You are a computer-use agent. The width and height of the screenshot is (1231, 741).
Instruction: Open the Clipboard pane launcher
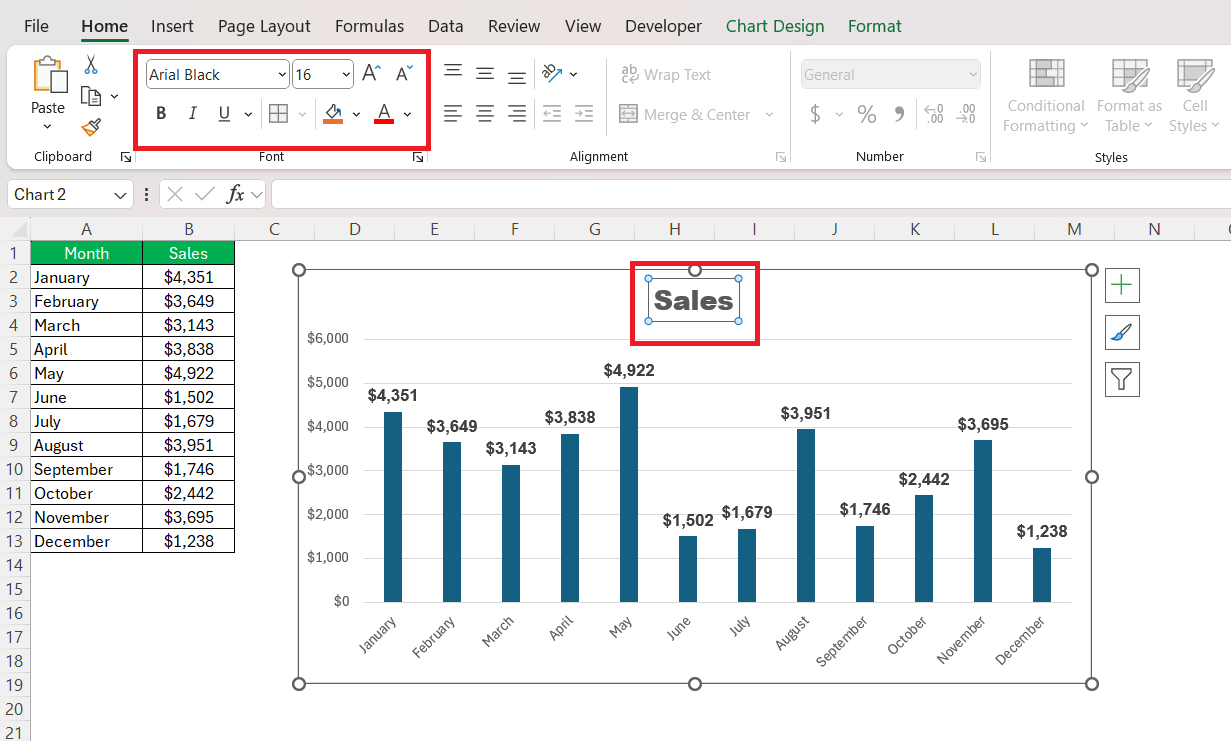click(126, 157)
